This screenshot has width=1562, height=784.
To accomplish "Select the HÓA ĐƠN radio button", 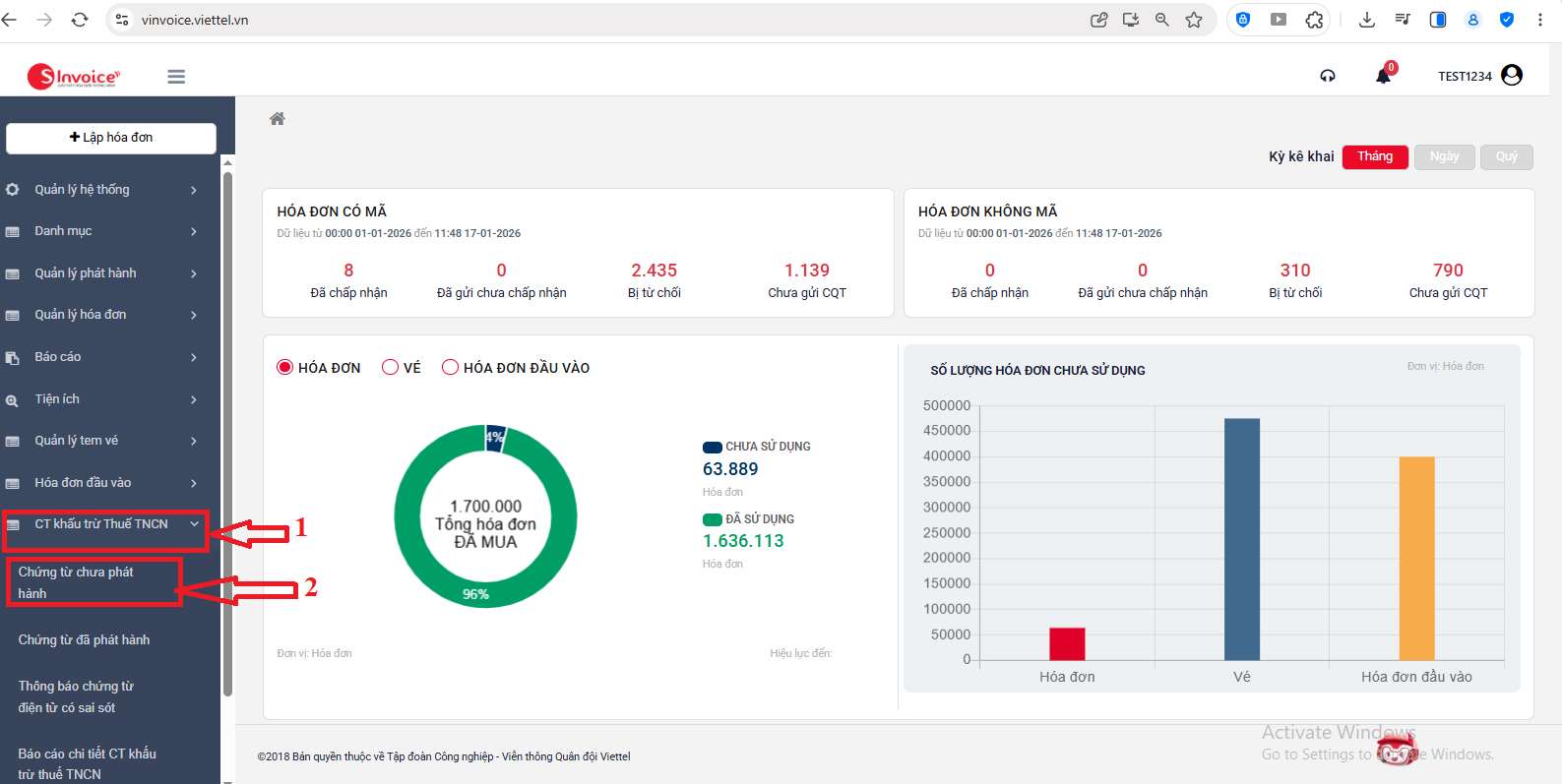I will [x=285, y=367].
